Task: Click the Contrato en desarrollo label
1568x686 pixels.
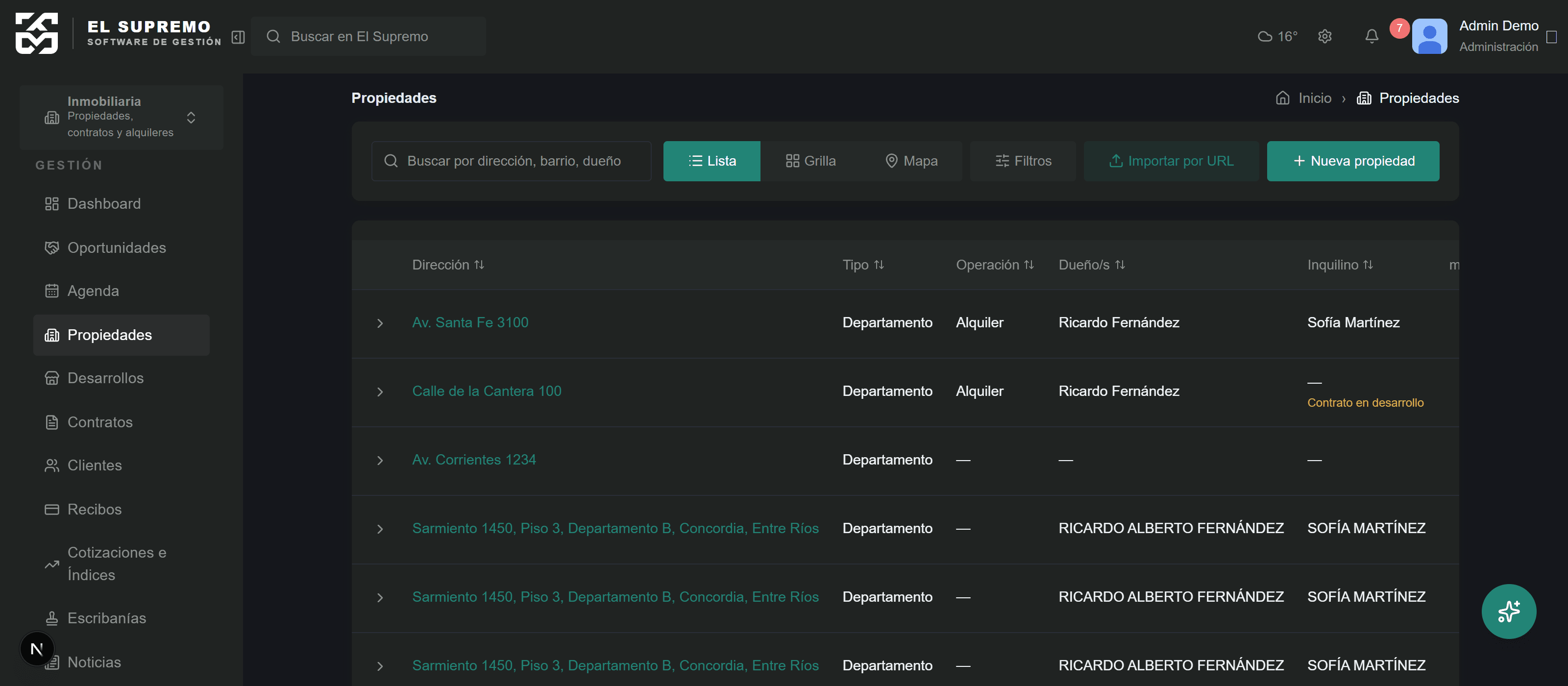Action: [1365, 403]
